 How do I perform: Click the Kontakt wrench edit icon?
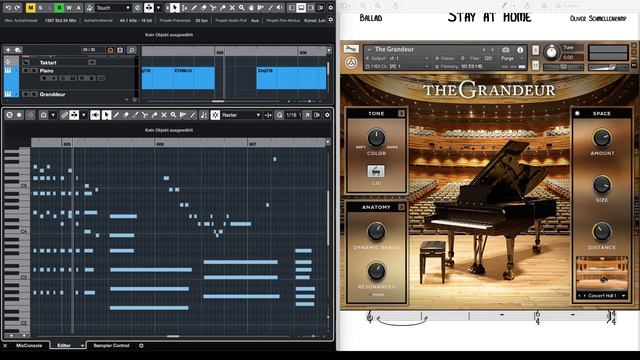pos(351,49)
